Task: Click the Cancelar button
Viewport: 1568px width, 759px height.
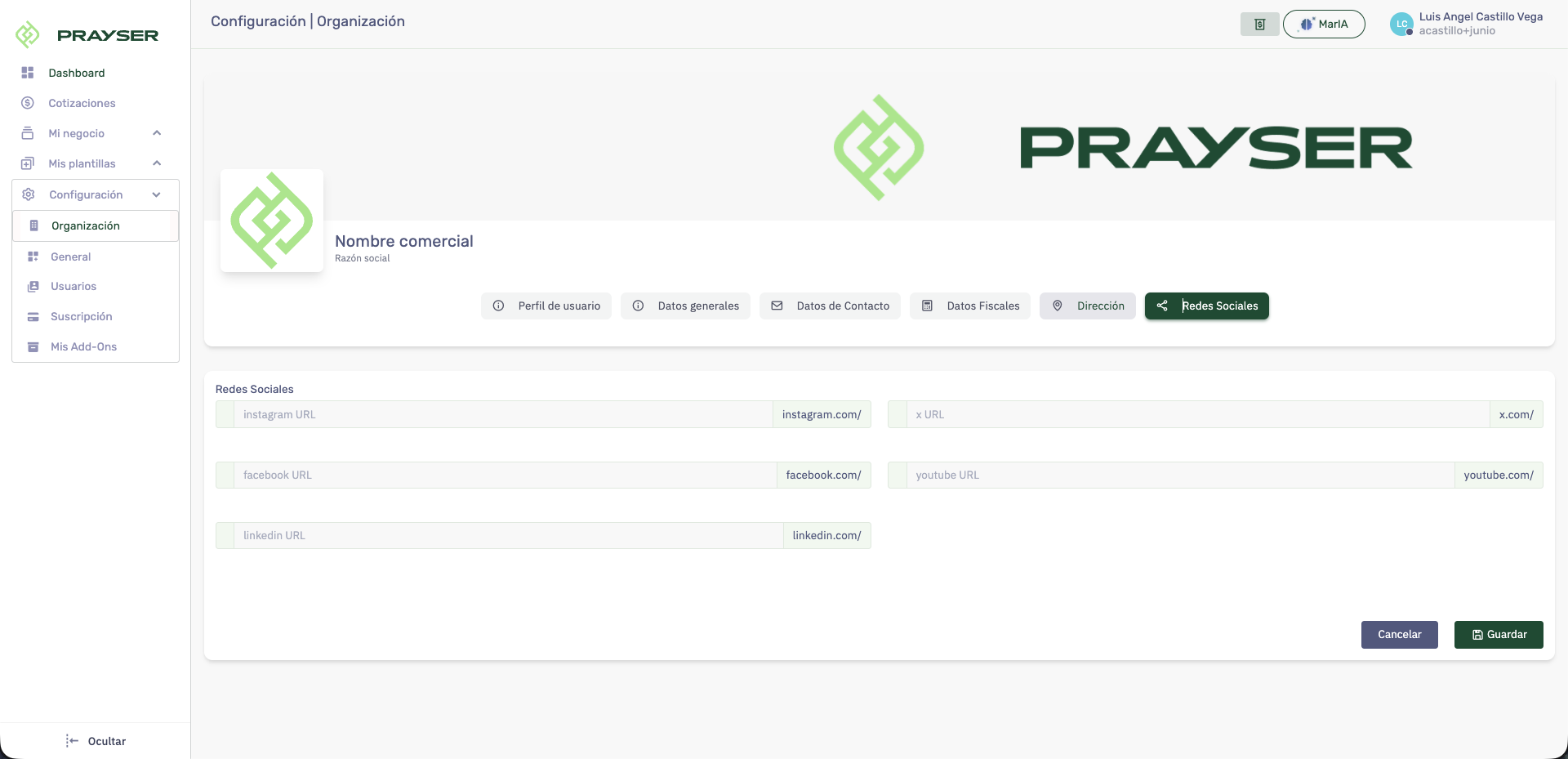Action: pos(1400,635)
